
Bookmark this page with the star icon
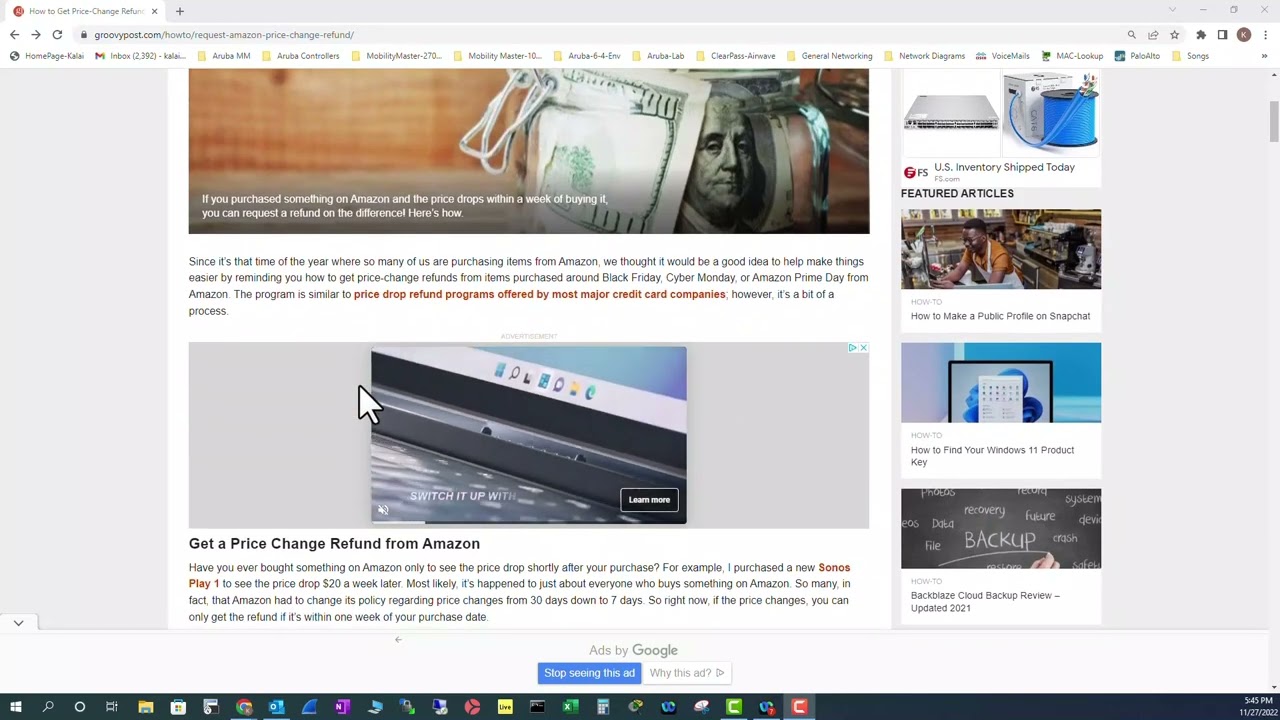tap(1175, 35)
